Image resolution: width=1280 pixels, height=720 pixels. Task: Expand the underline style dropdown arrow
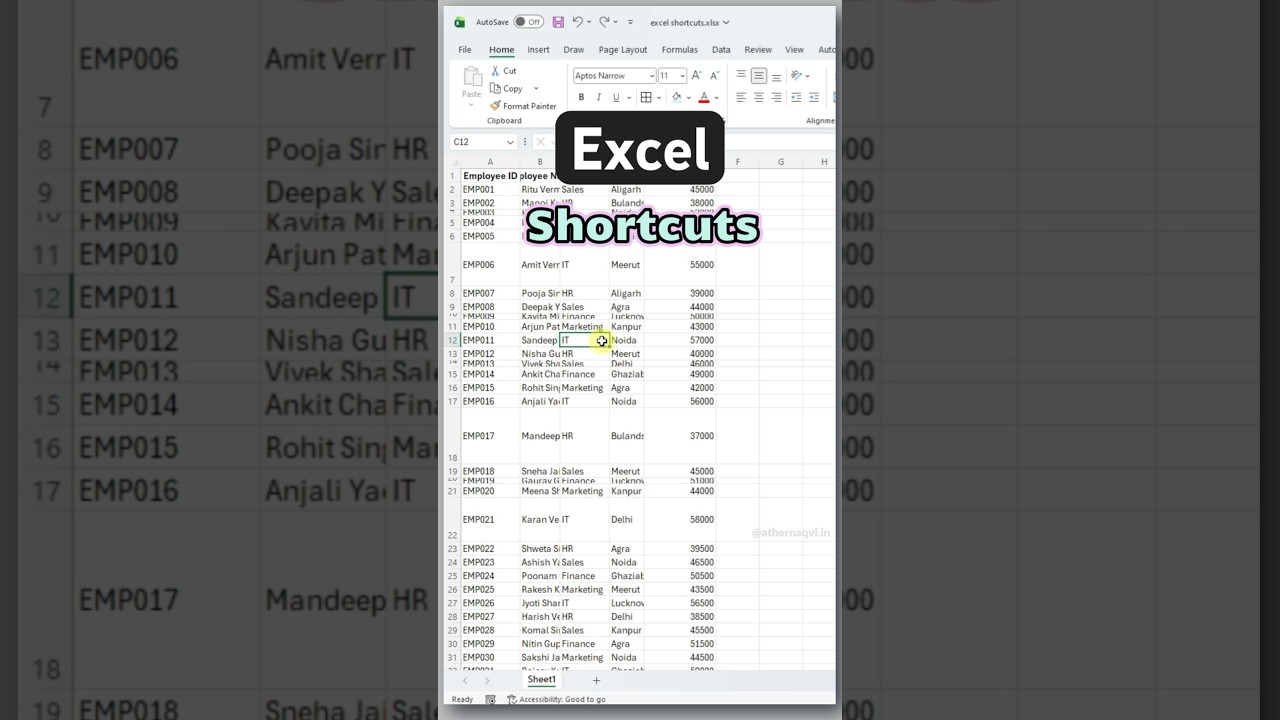pos(629,97)
